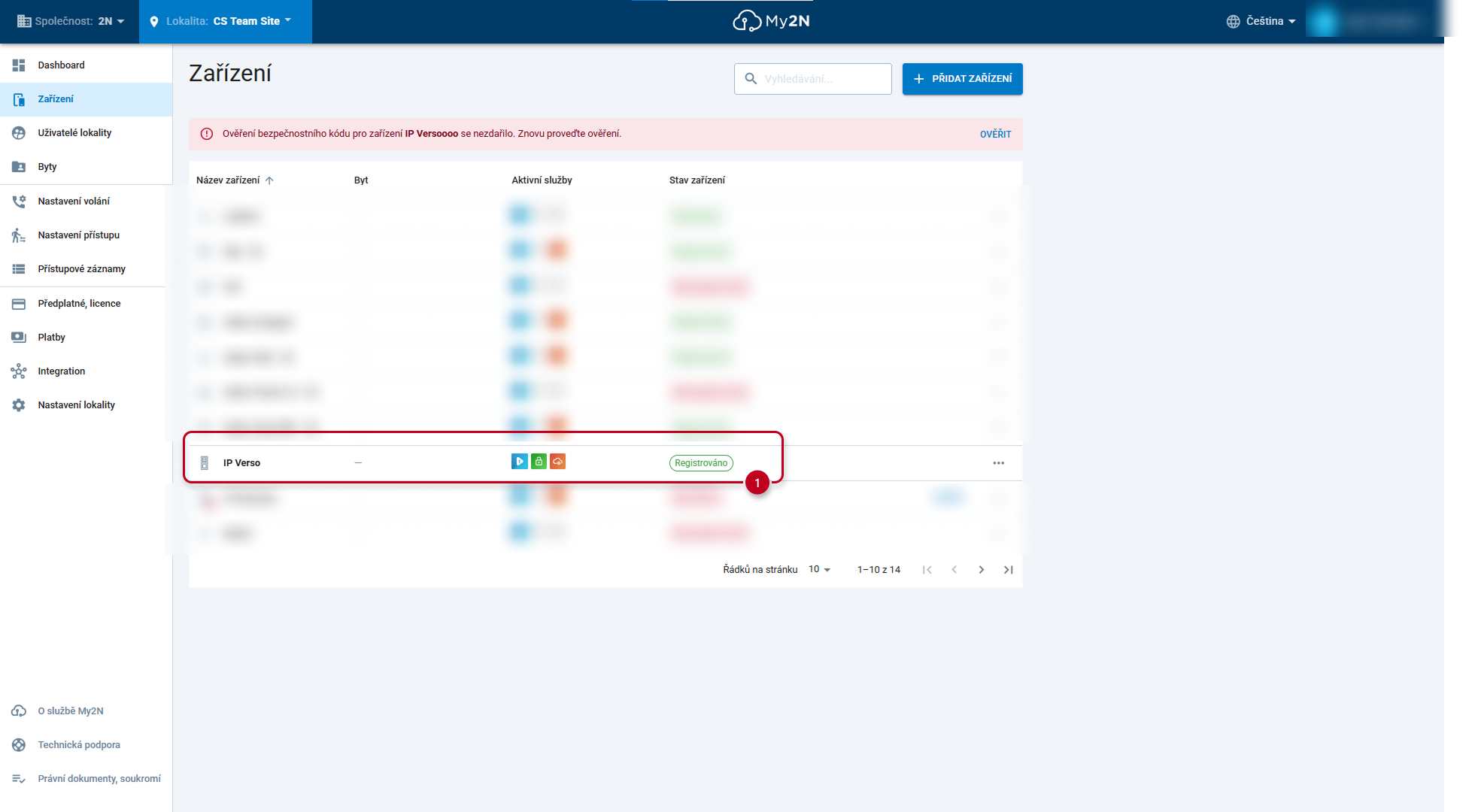The height and width of the screenshot is (812, 1478).
Task: Click the Předplatné credit card icon
Action: point(19,304)
